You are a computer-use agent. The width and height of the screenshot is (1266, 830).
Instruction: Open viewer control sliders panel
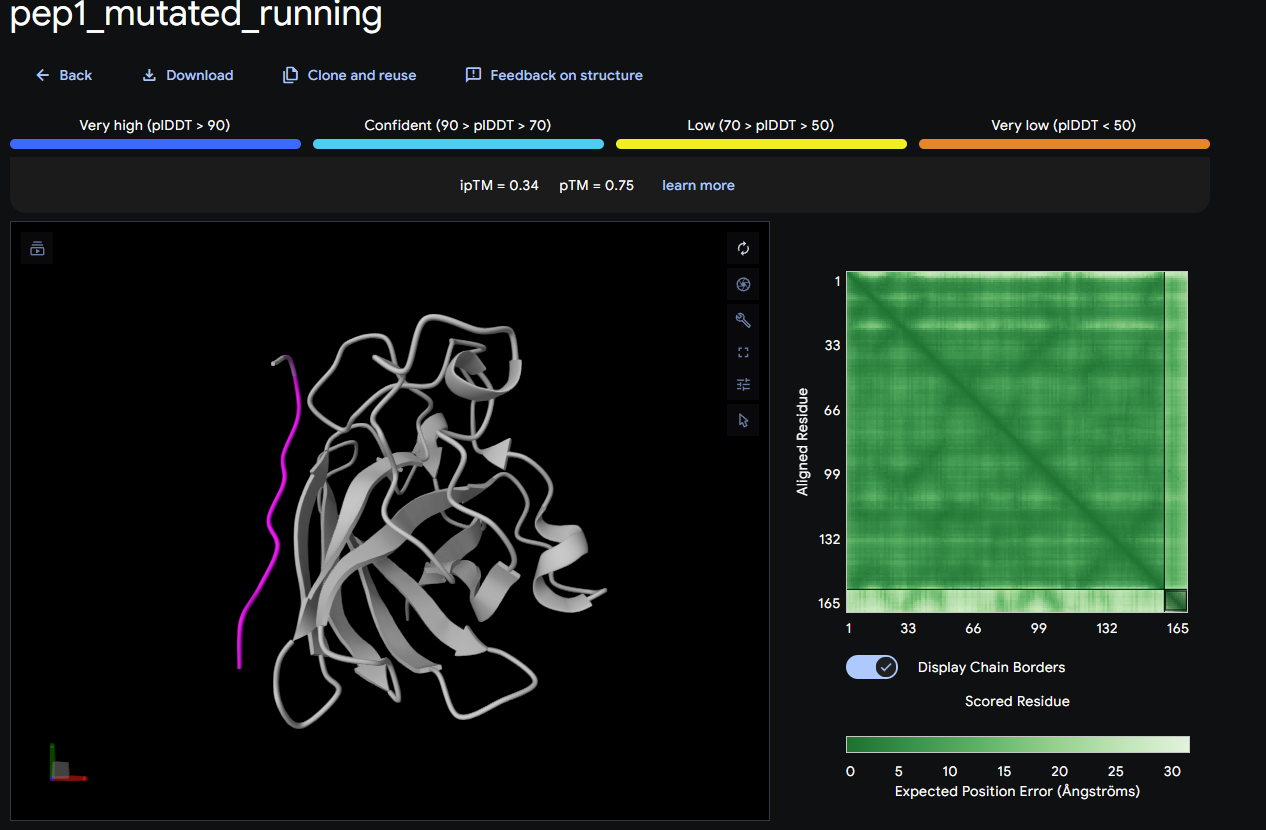pos(743,384)
